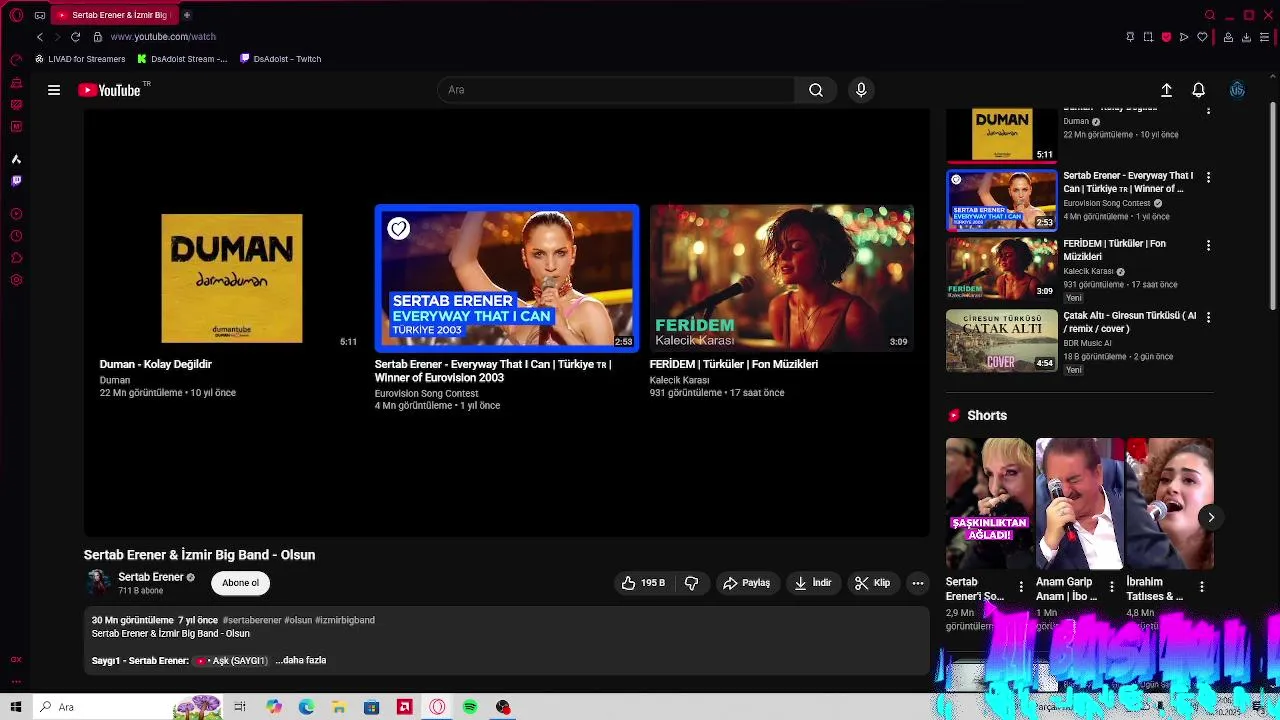The height and width of the screenshot is (720, 1280).
Task: Open a new tab with plus button
Action: [x=187, y=15]
